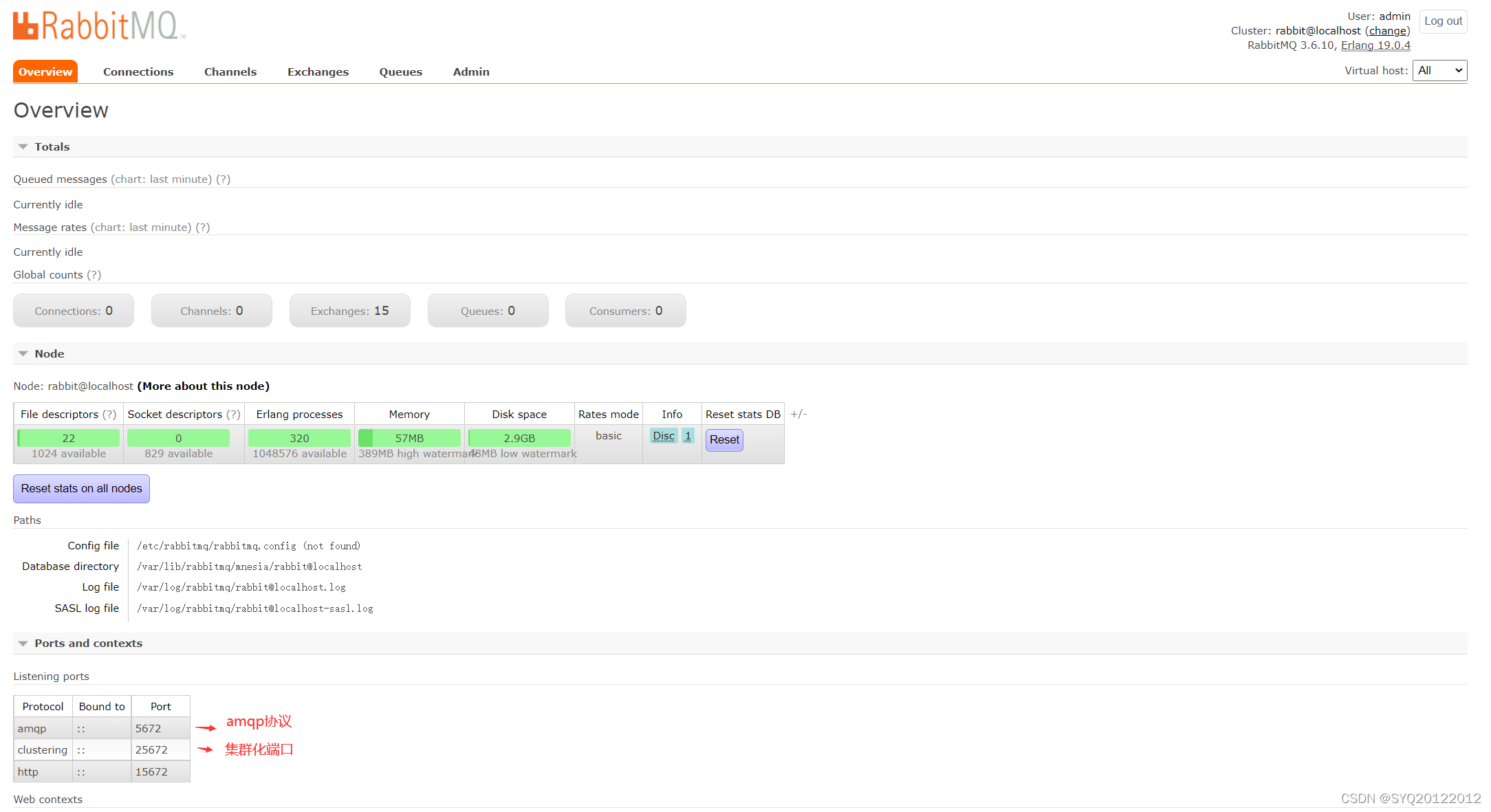Click the green Memory 57MB usage bar
The width and height of the screenshot is (1491, 812).
(409, 438)
